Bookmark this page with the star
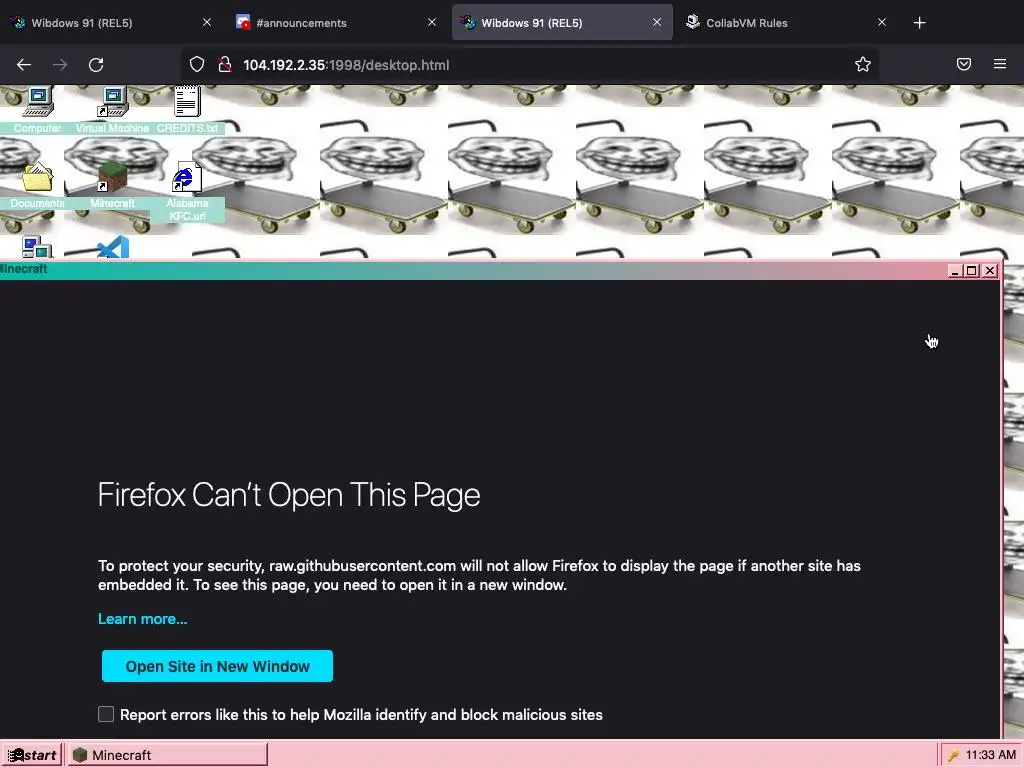Viewport: 1024px width, 768px height. coord(863,64)
